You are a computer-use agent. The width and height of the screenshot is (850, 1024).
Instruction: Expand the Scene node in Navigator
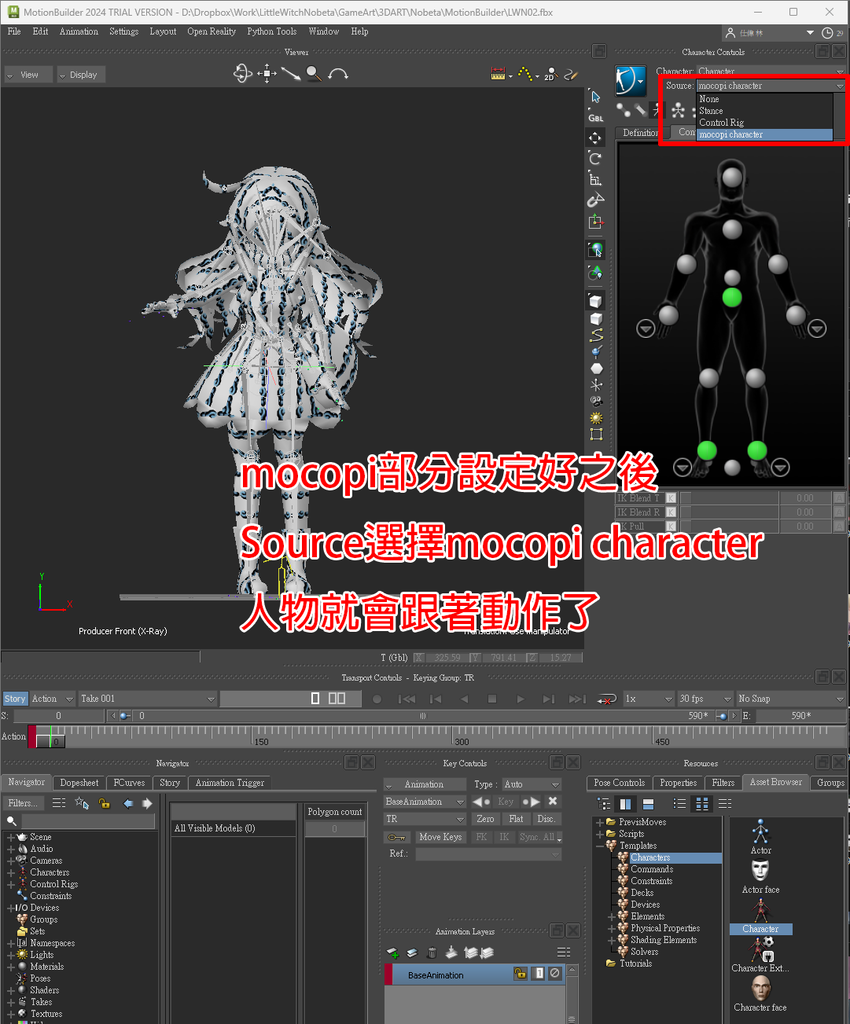click(10, 837)
